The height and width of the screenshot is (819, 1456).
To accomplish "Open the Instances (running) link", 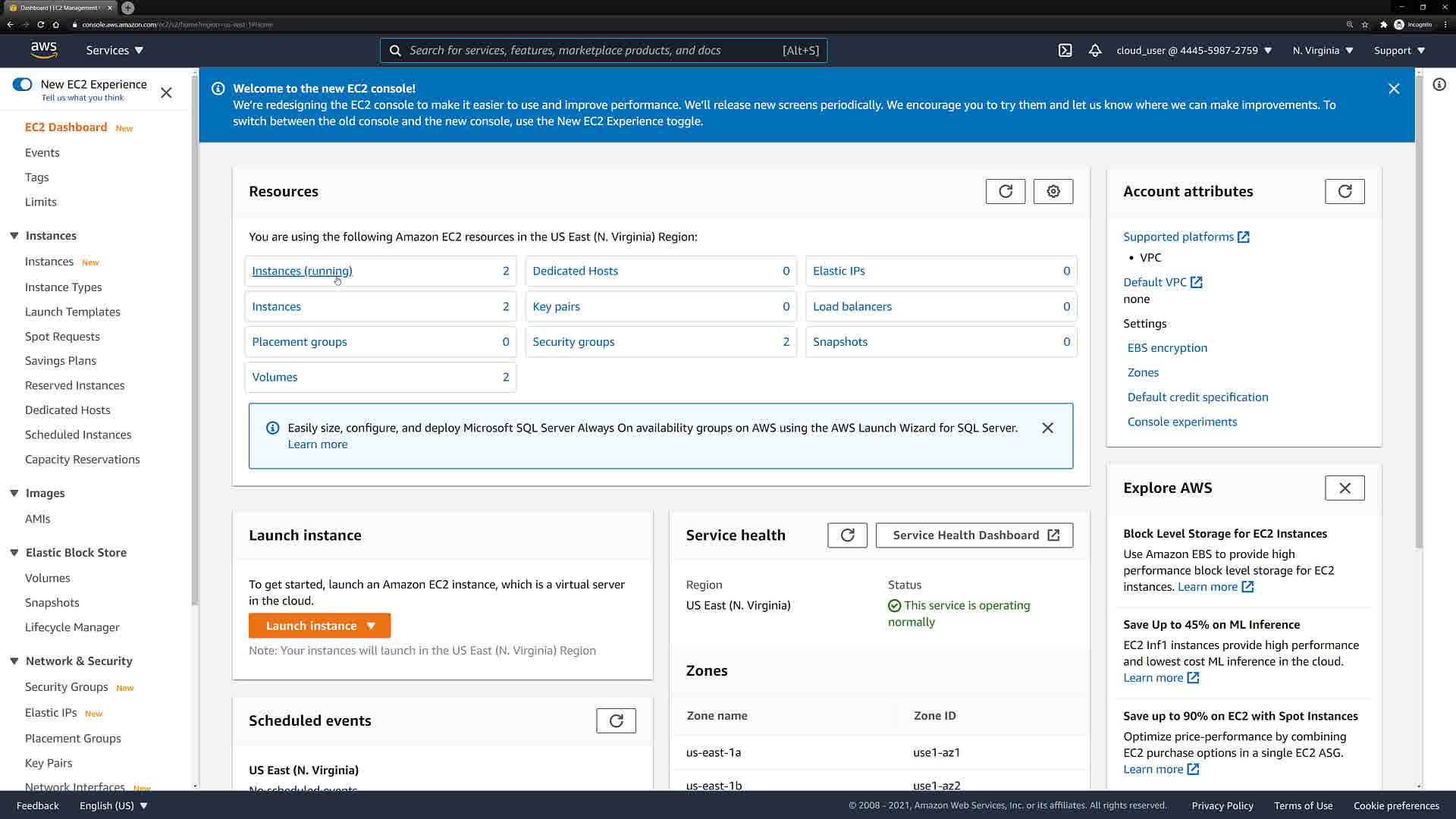I will tap(302, 271).
